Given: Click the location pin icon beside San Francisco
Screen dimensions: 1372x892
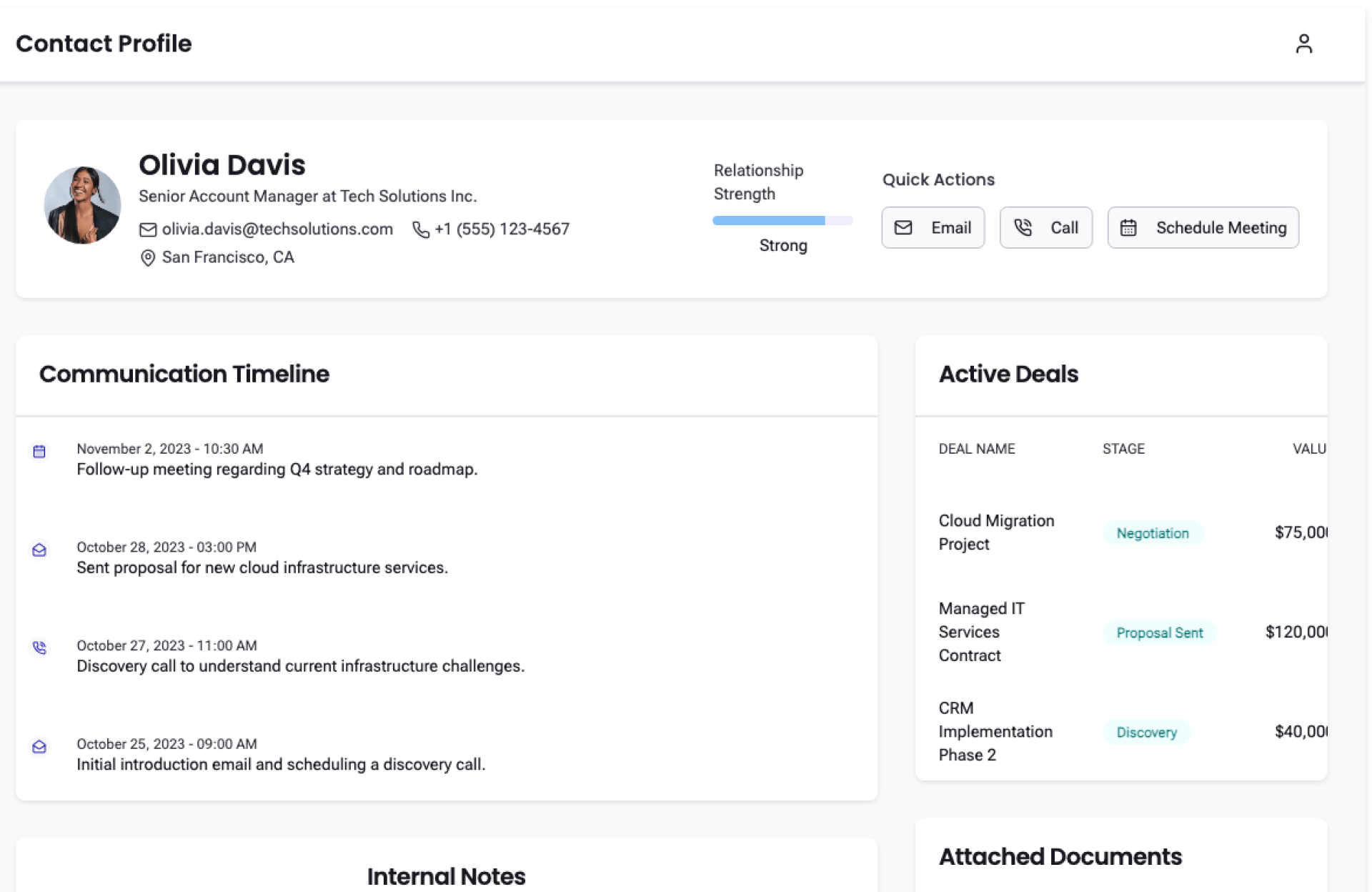Looking at the screenshot, I should point(147,258).
